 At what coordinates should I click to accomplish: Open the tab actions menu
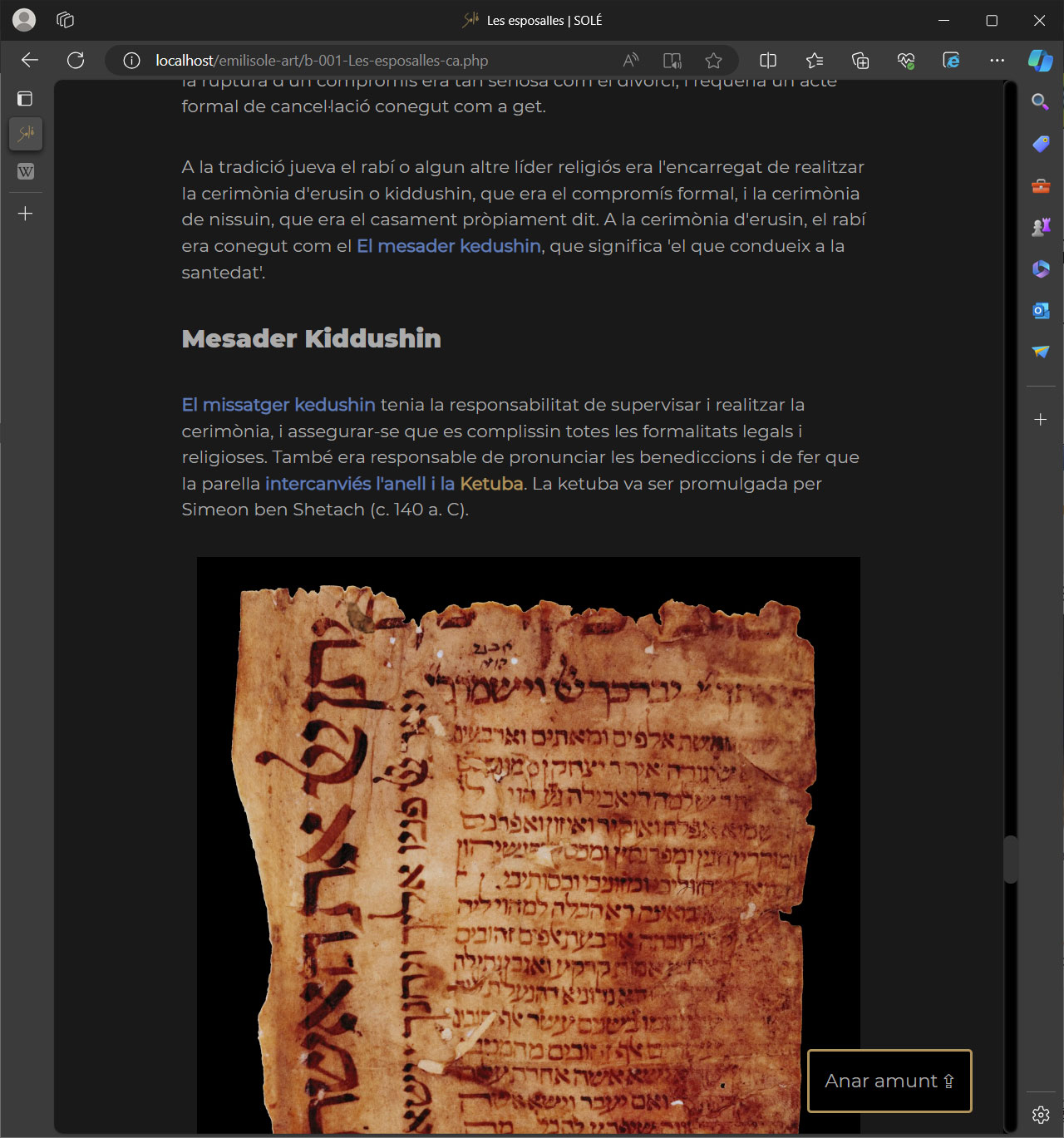(25, 99)
